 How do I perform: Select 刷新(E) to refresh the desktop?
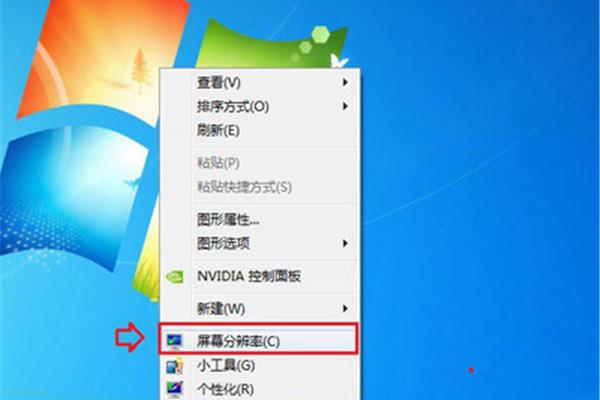click(x=259, y=131)
